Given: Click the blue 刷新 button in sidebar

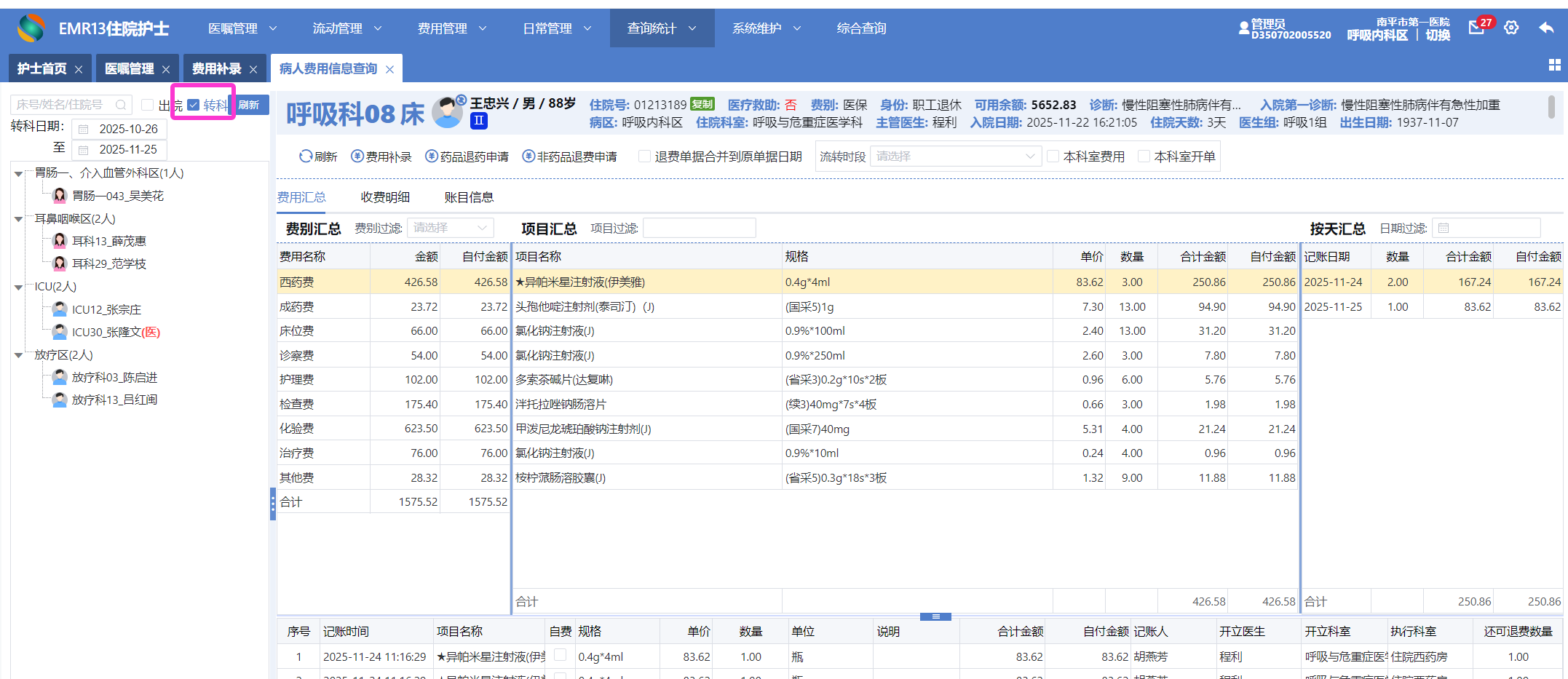Looking at the screenshot, I should (250, 105).
